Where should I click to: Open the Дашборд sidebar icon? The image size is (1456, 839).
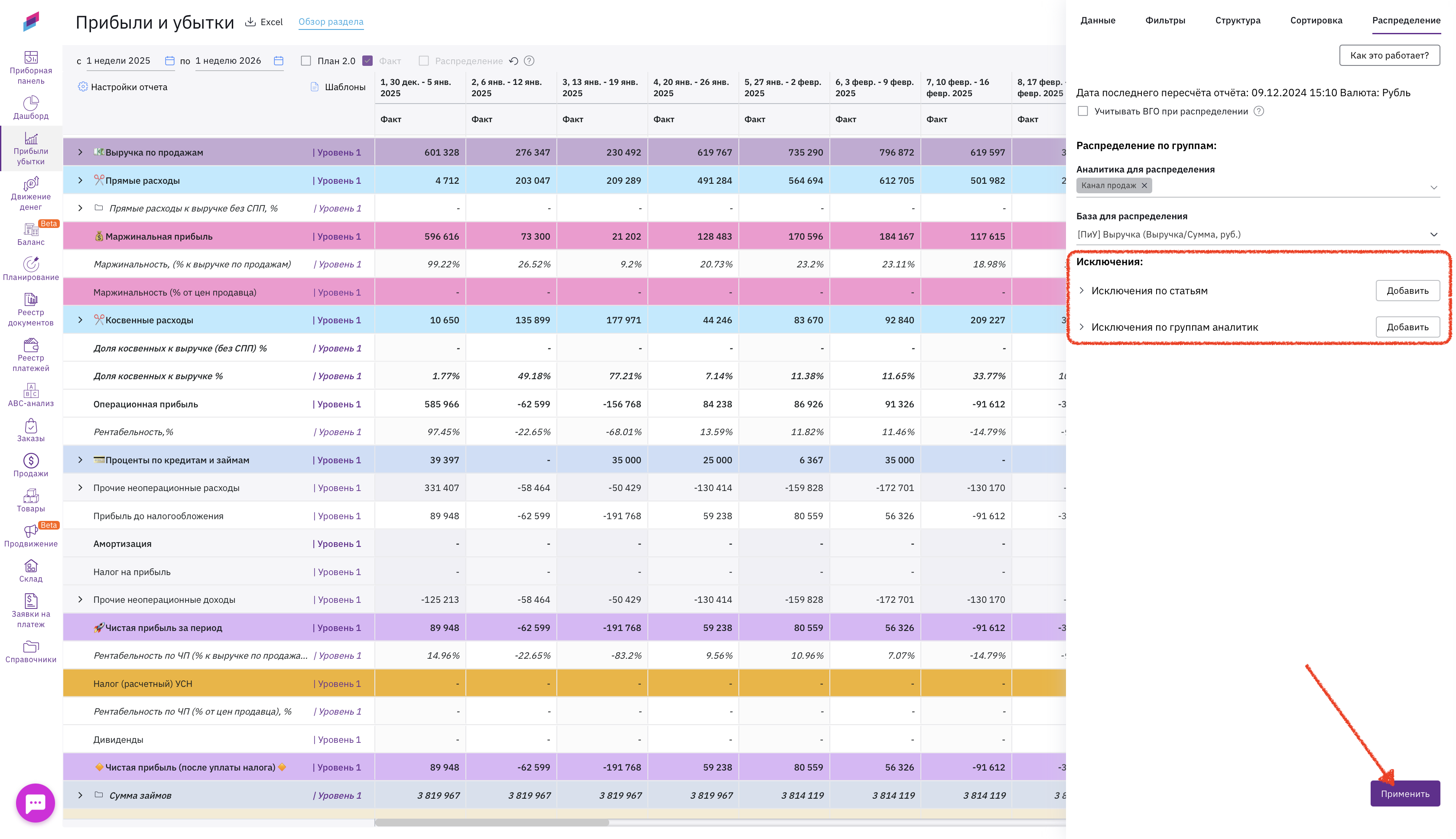(x=30, y=108)
